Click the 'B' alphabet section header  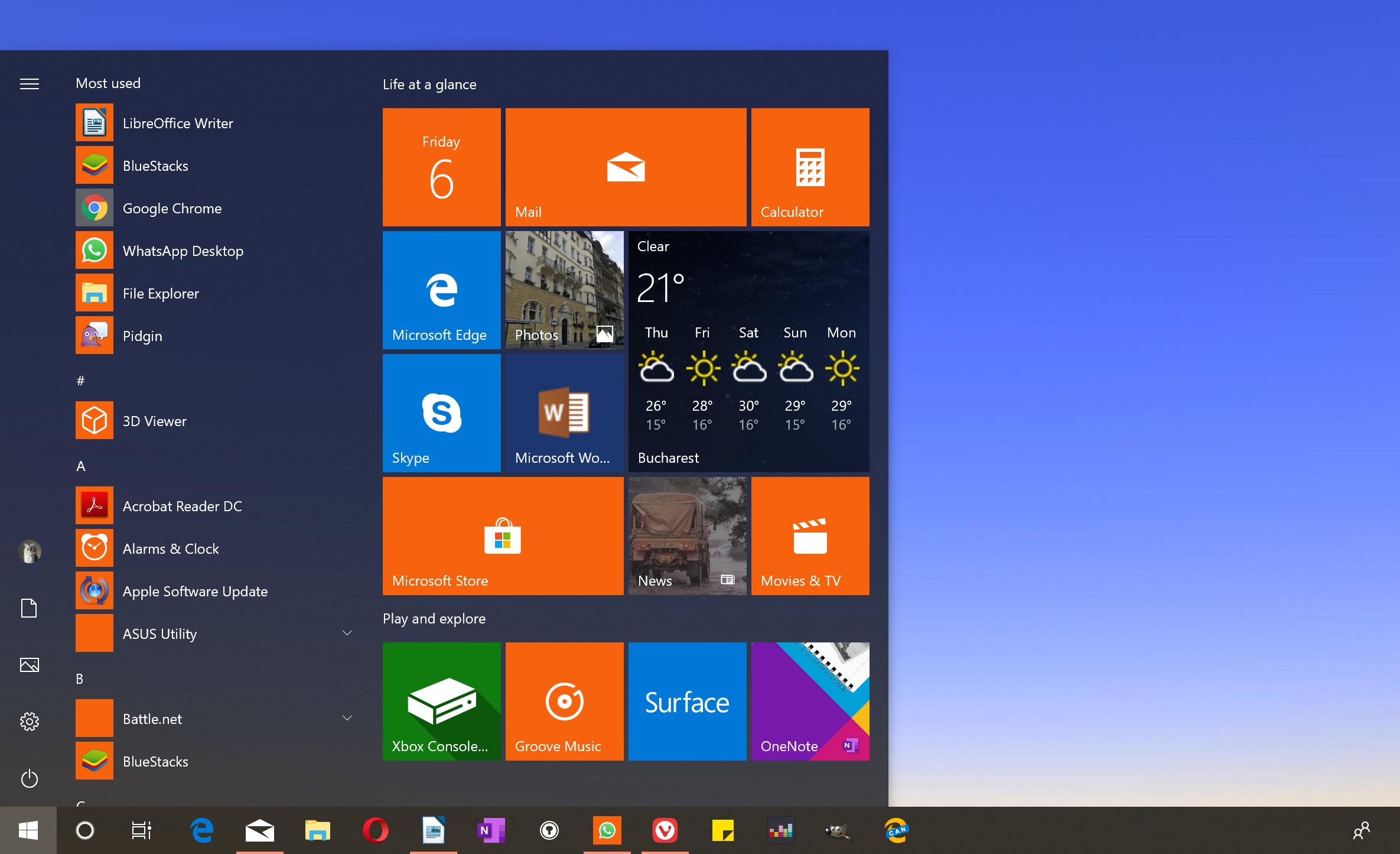click(x=80, y=678)
